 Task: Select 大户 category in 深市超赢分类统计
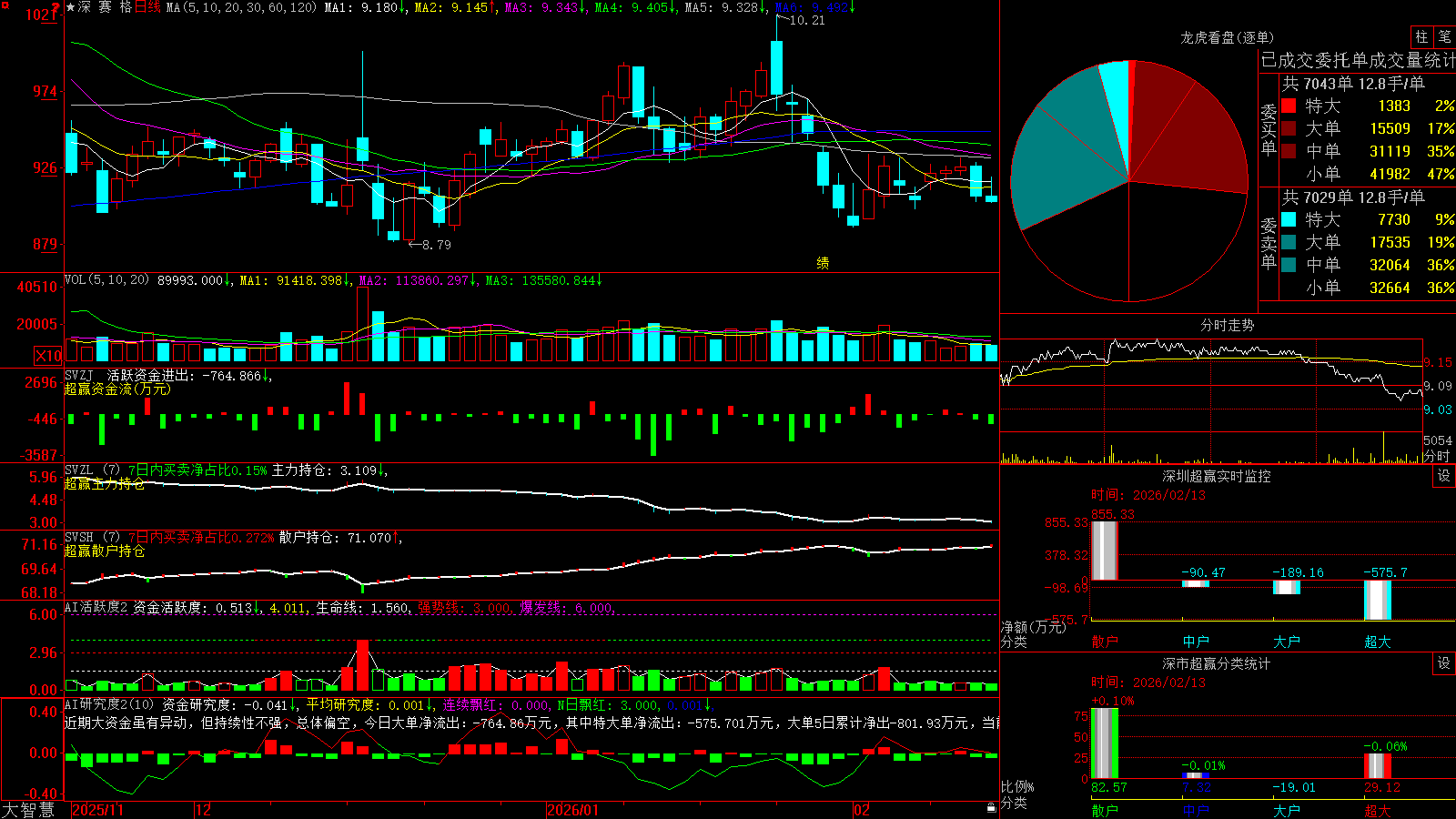(1287, 811)
